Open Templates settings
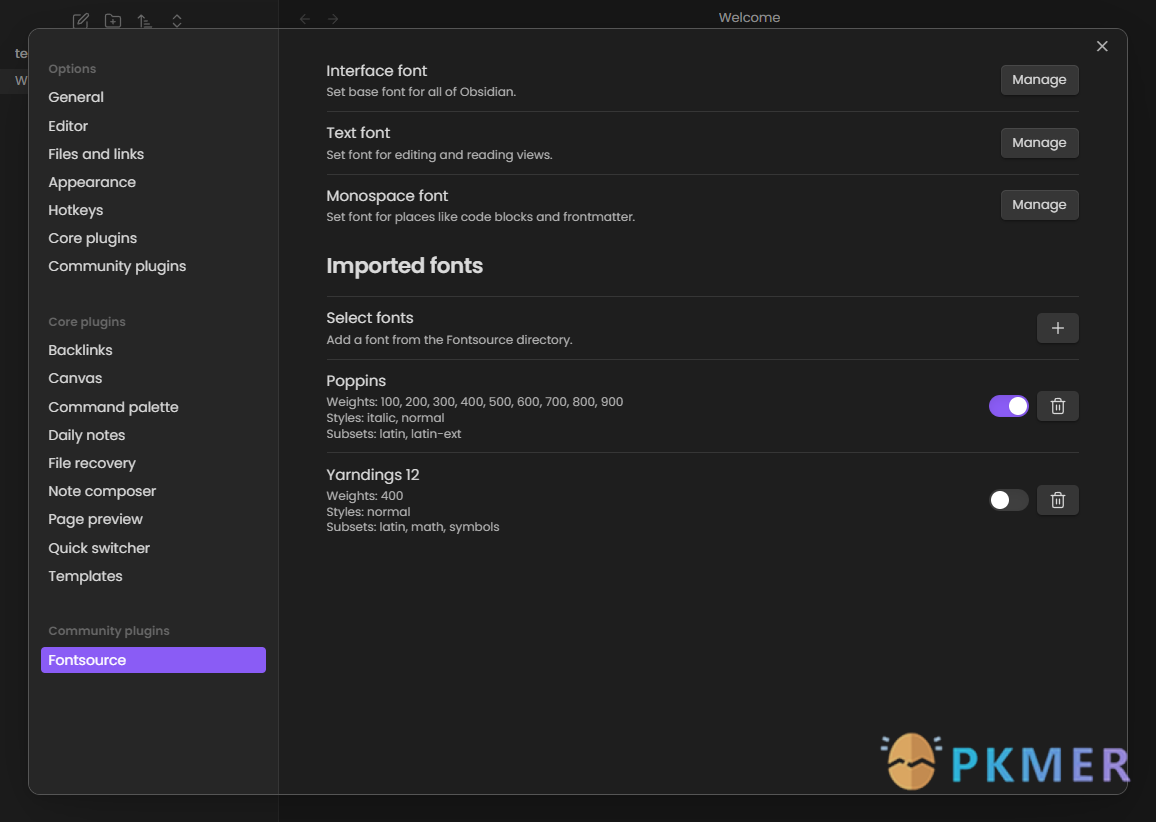The height and width of the screenshot is (822, 1156). 153,576
